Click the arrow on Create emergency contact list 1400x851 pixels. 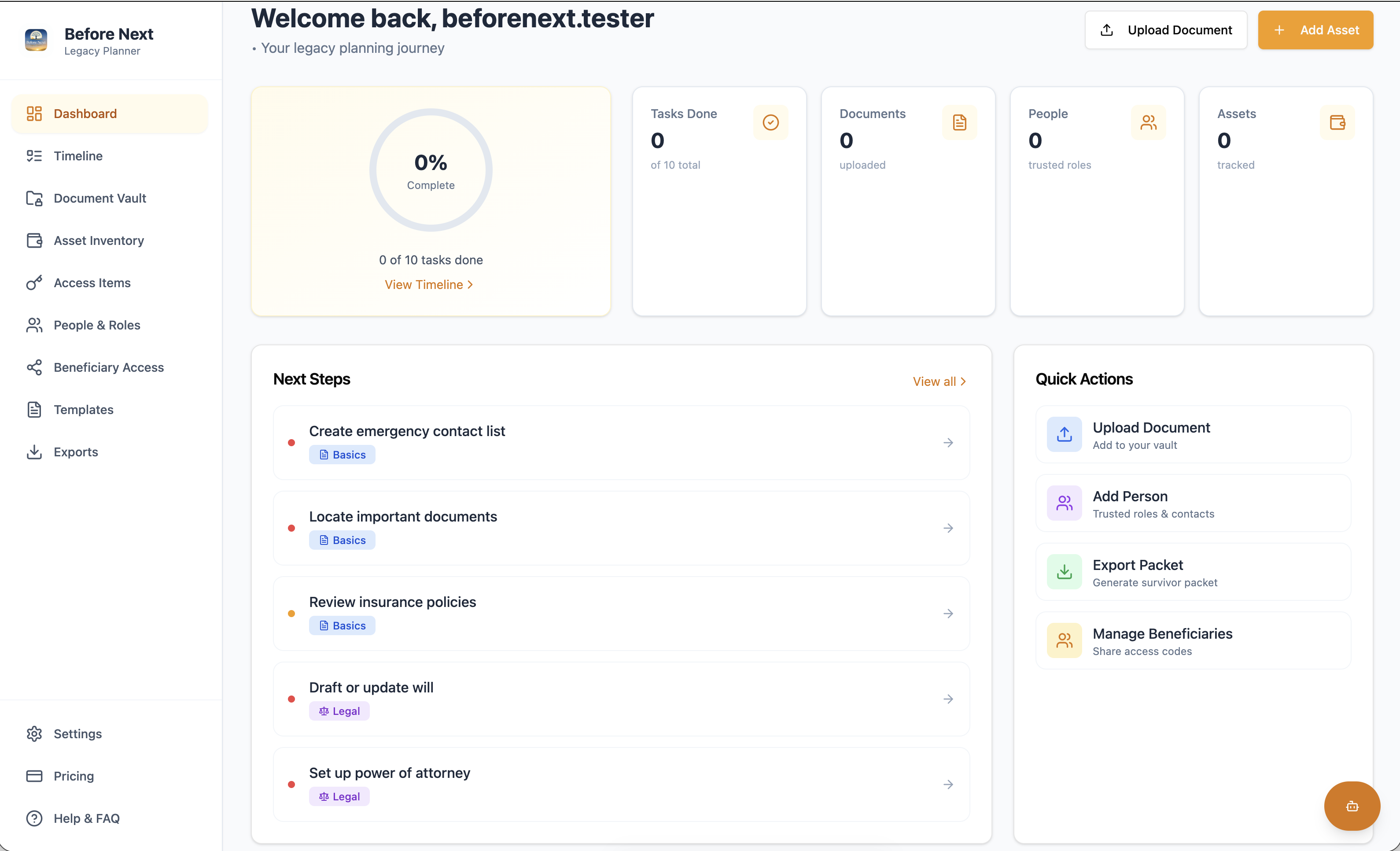[948, 443]
